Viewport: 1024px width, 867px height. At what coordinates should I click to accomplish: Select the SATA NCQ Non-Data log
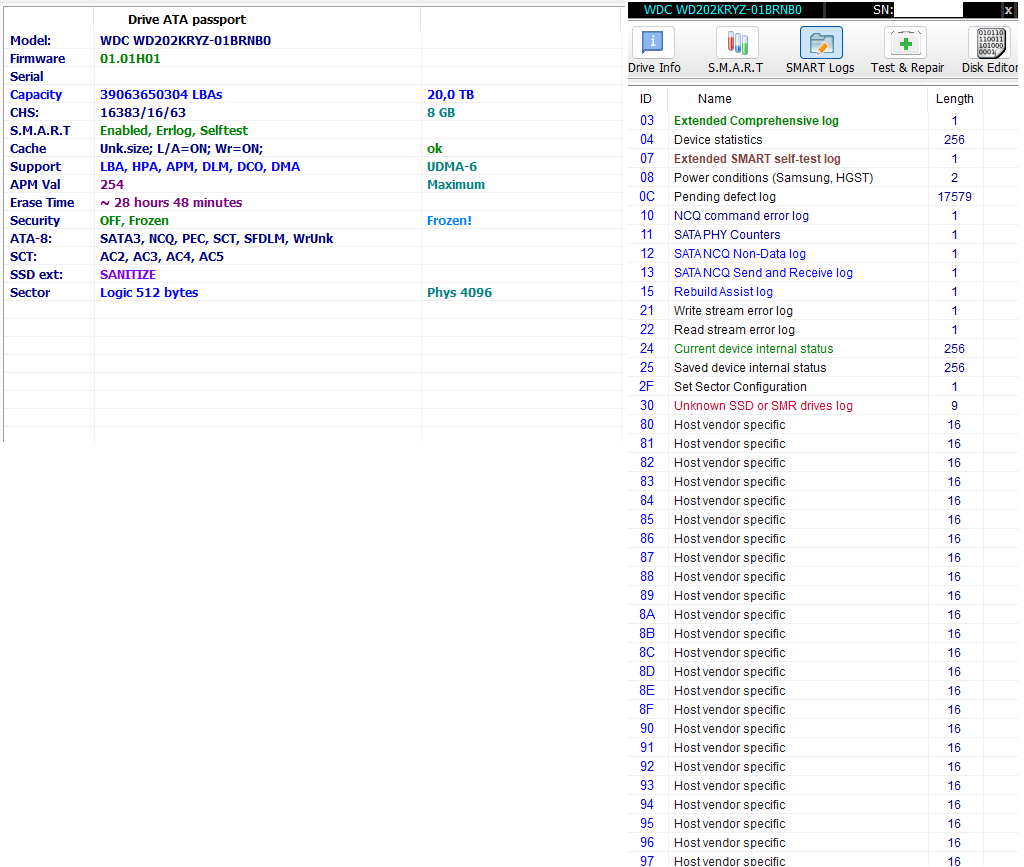[x=823, y=253]
